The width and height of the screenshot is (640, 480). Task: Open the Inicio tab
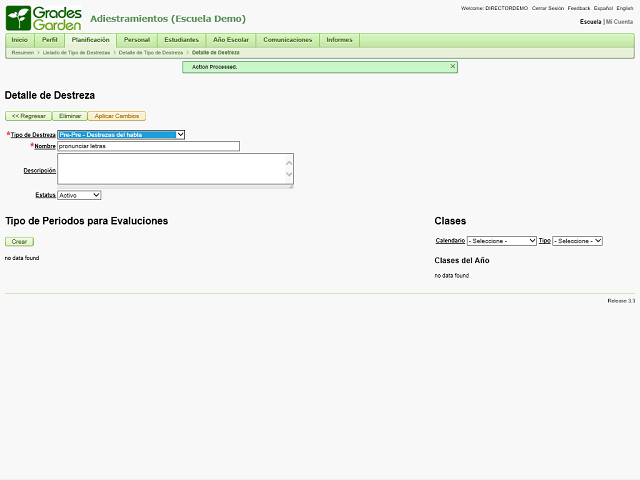pos(20,40)
